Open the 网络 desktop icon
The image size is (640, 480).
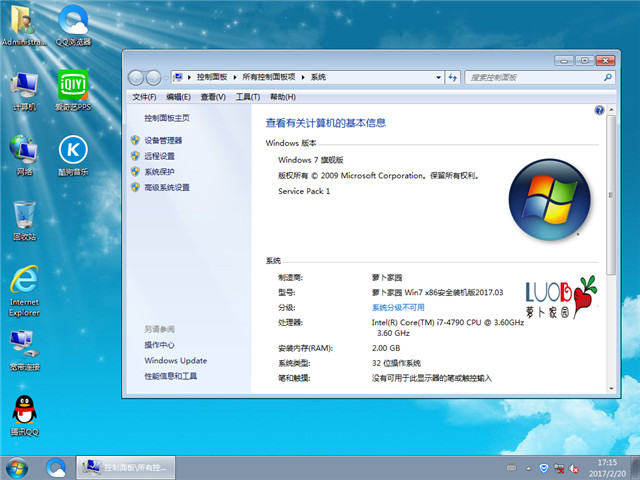pos(24,156)
